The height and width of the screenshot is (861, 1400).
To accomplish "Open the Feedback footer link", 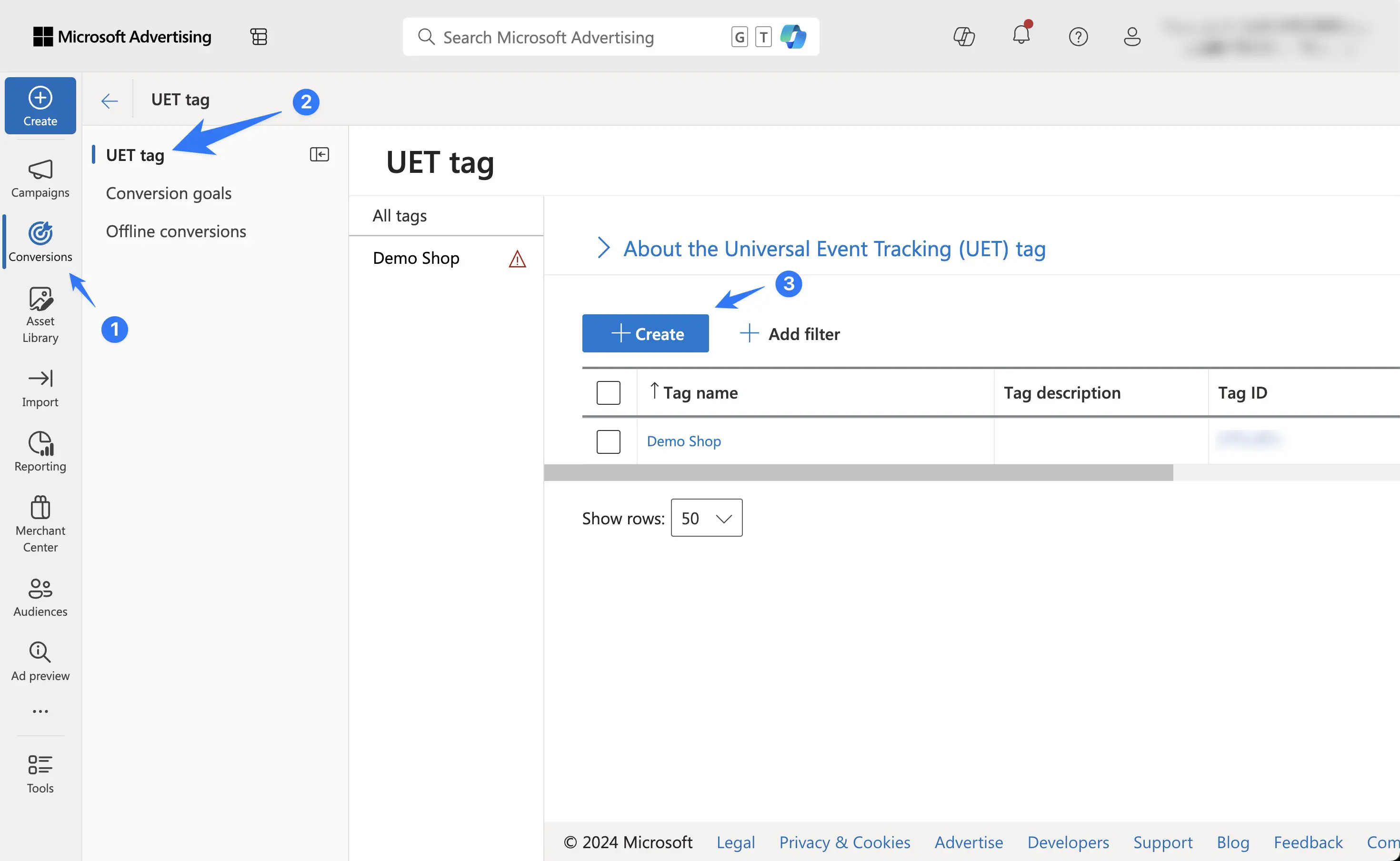I will tap(1308, 842).
